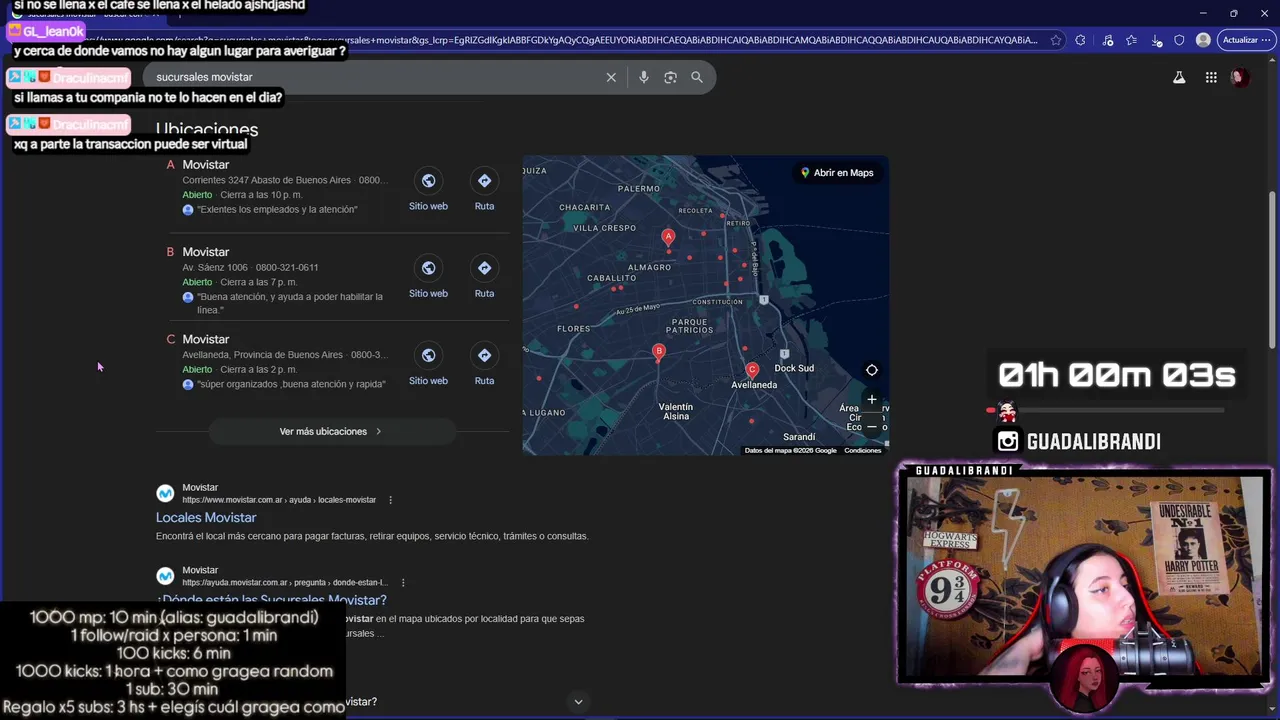Click map pin A near Almagro

(668, 237)
